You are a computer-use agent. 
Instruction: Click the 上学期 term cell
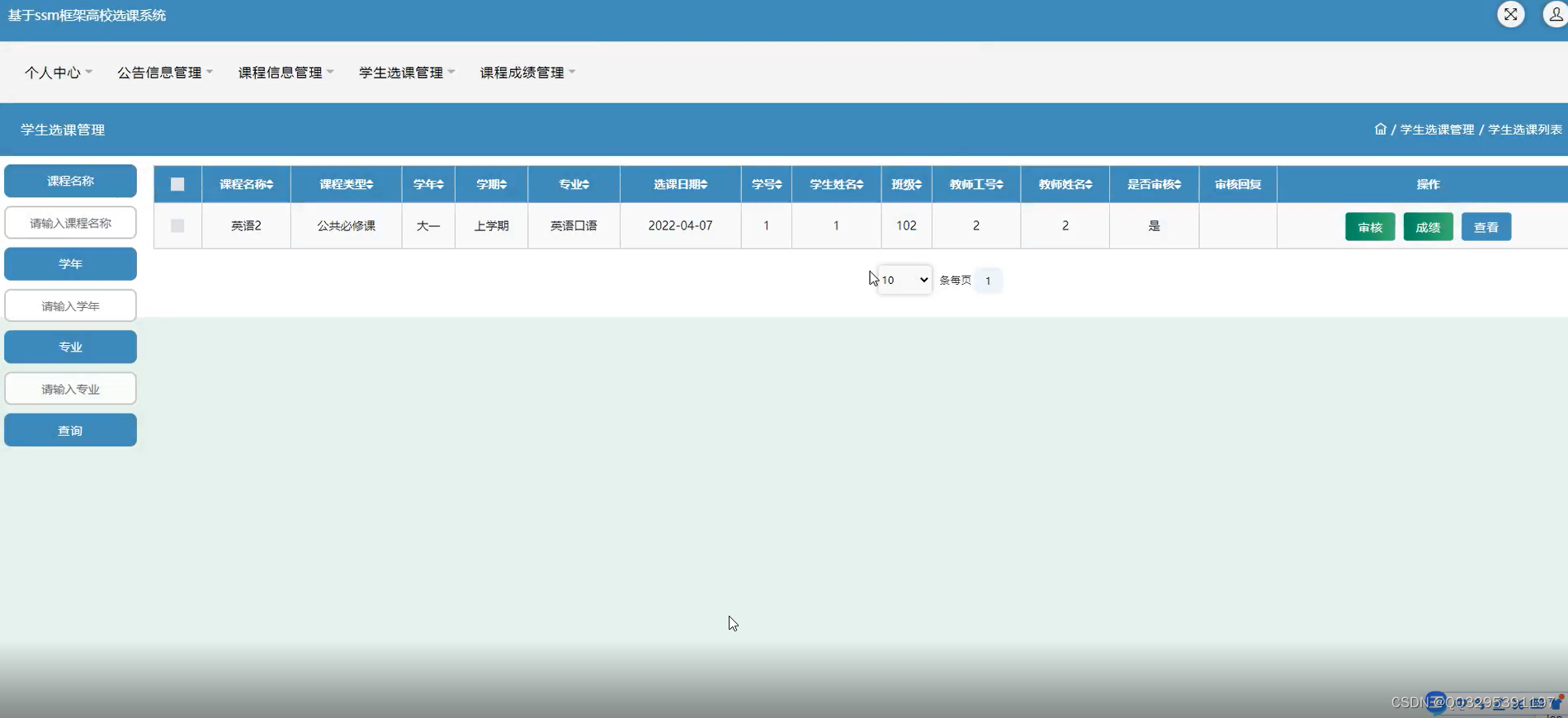click(492, 226)
